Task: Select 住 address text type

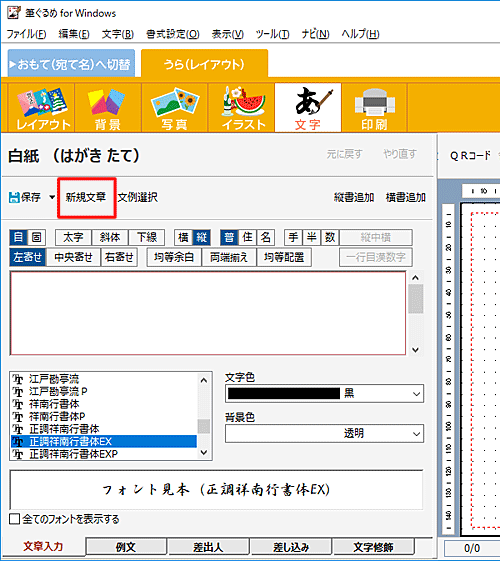Action: click(x=247, y=237)
